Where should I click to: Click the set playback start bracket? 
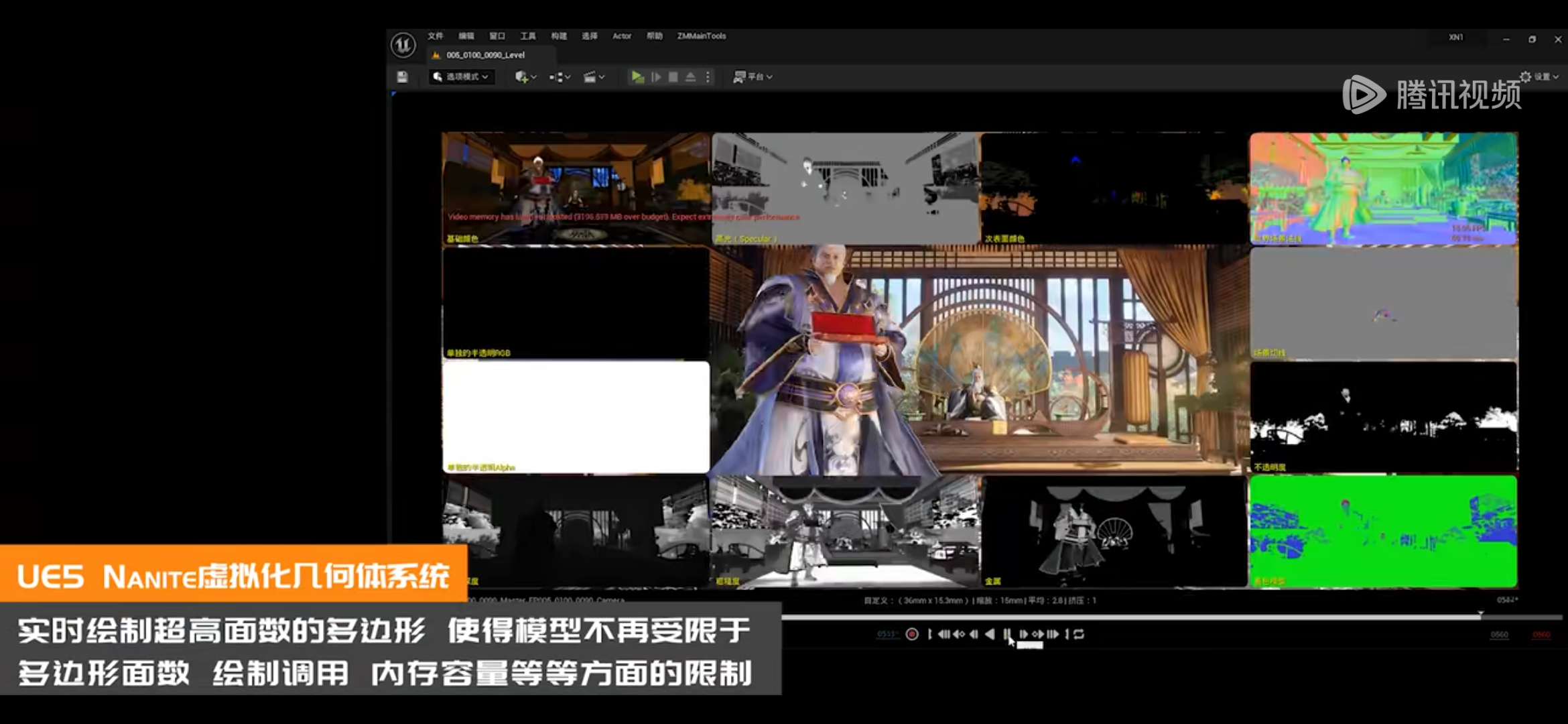click(929, 634)
